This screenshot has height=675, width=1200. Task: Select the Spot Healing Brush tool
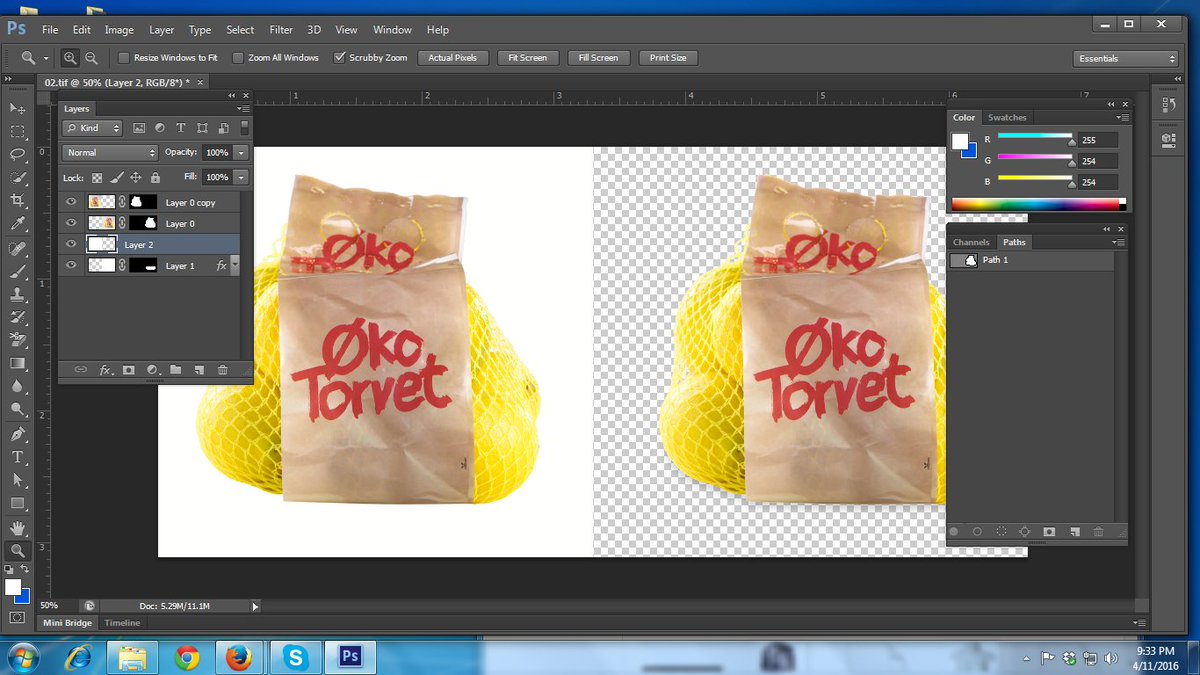[17, 248]
